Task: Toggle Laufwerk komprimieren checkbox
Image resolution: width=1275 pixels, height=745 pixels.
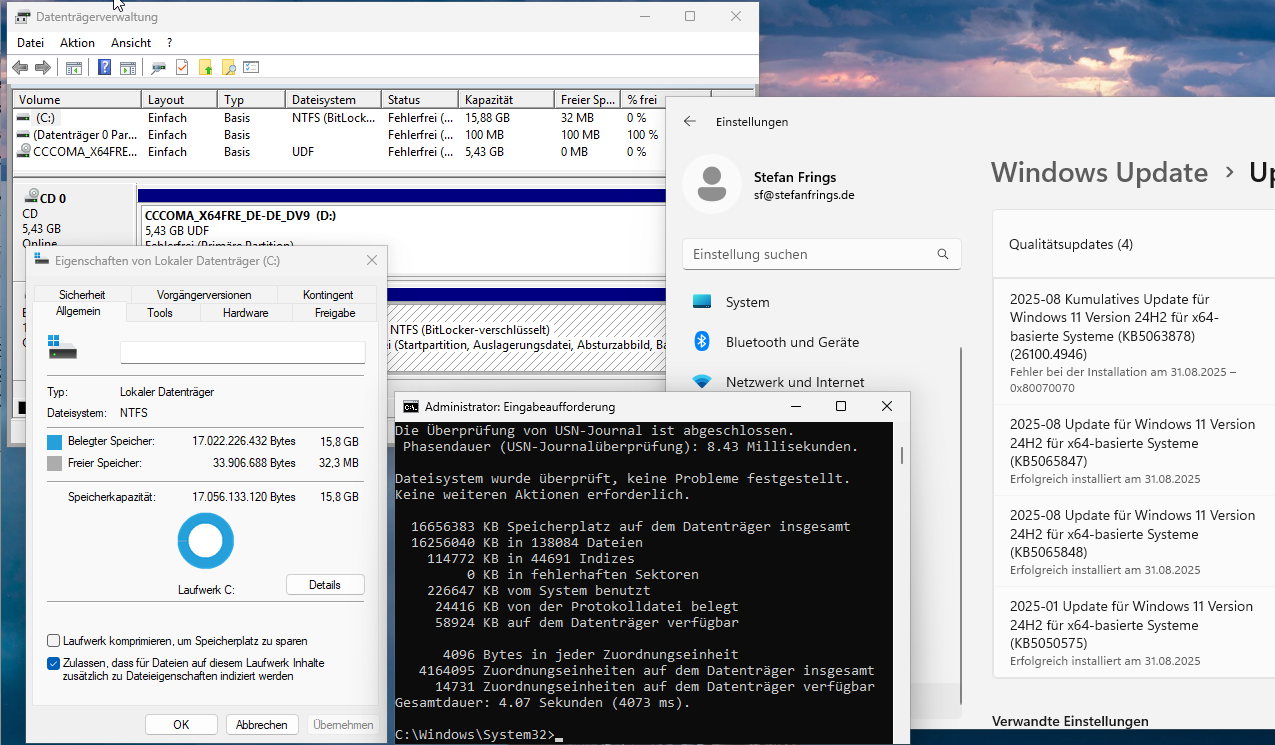Action: pos(53,641)
